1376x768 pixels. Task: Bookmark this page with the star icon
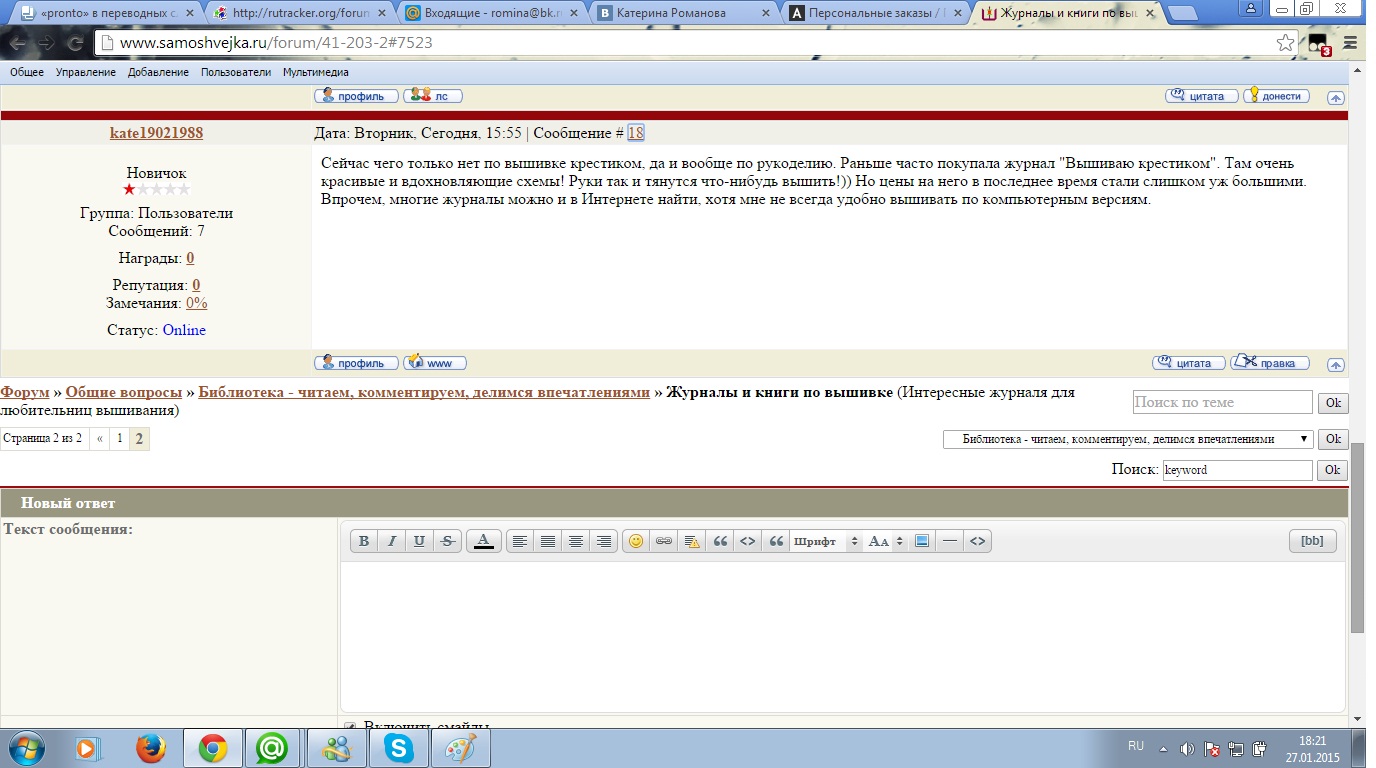pos(1286,43)
